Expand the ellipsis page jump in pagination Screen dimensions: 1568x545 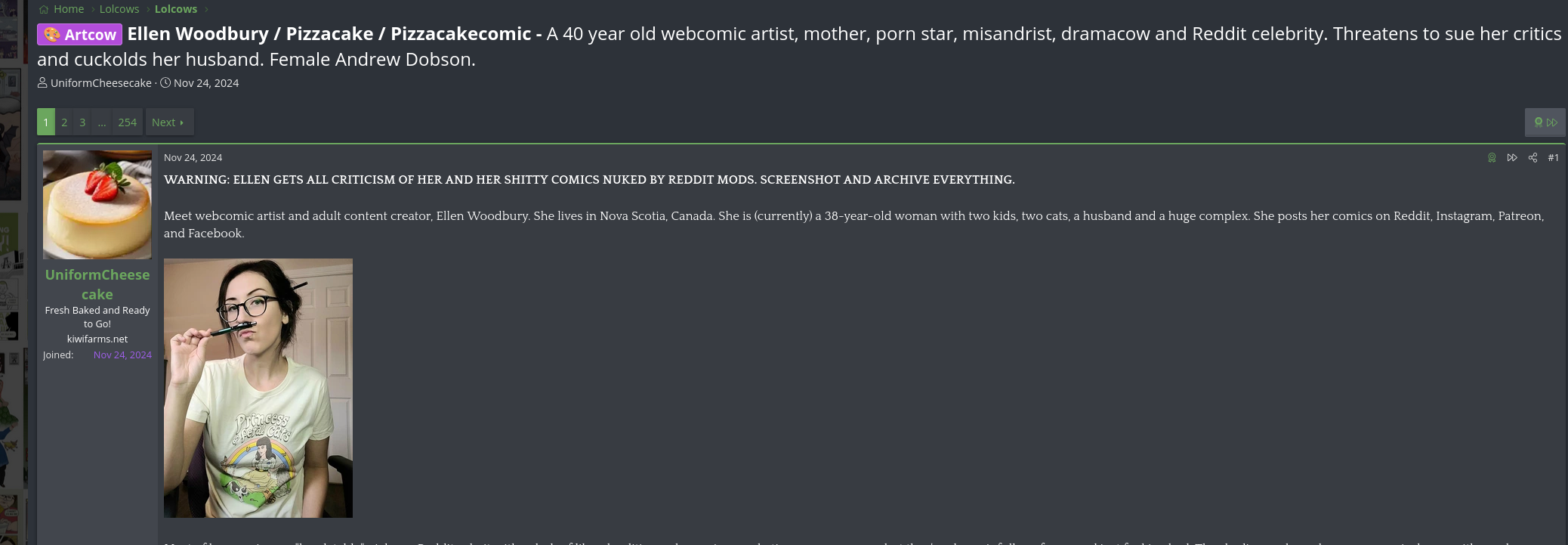102,122
